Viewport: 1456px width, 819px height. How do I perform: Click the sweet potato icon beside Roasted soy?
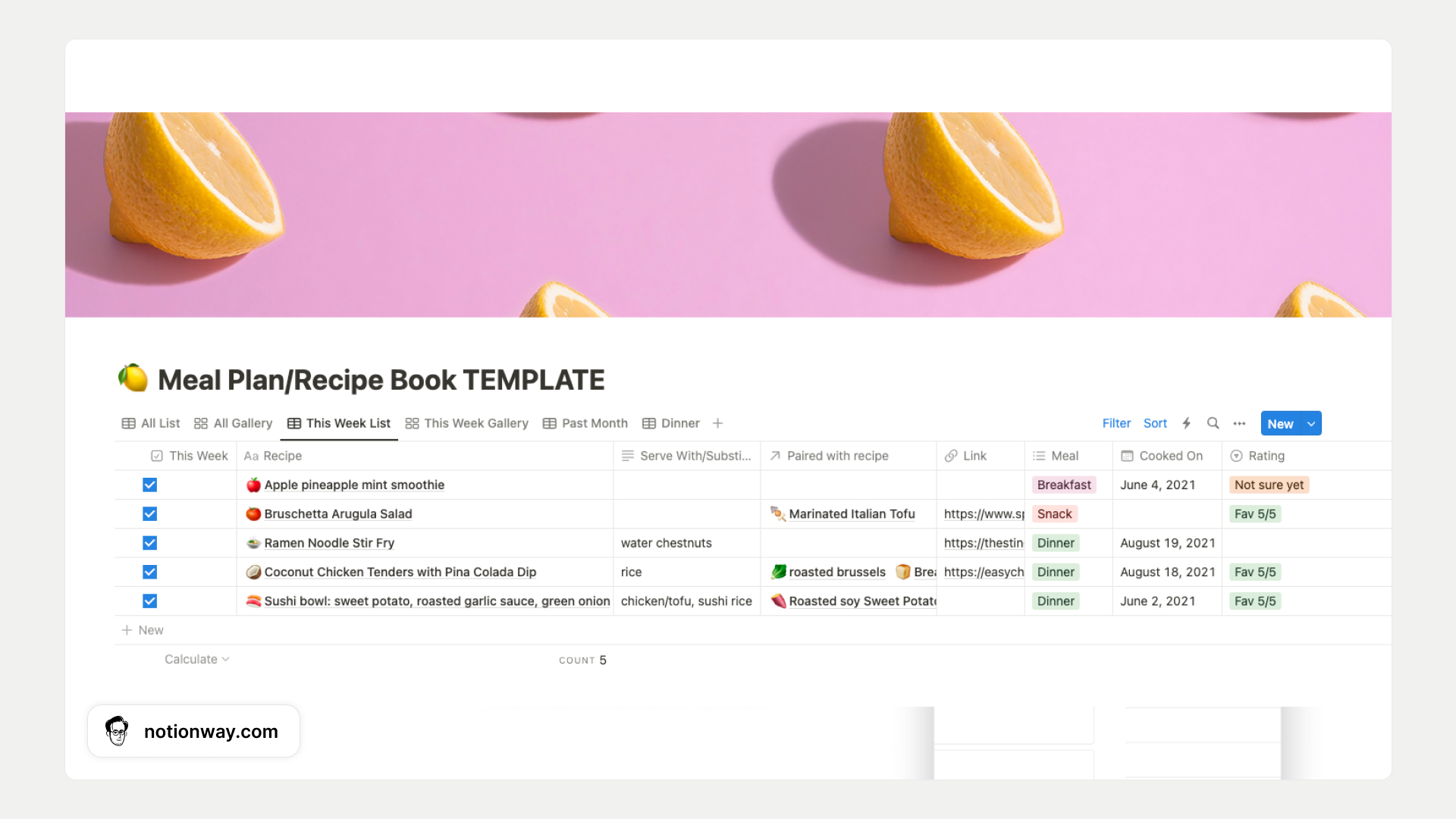point(778,601)
